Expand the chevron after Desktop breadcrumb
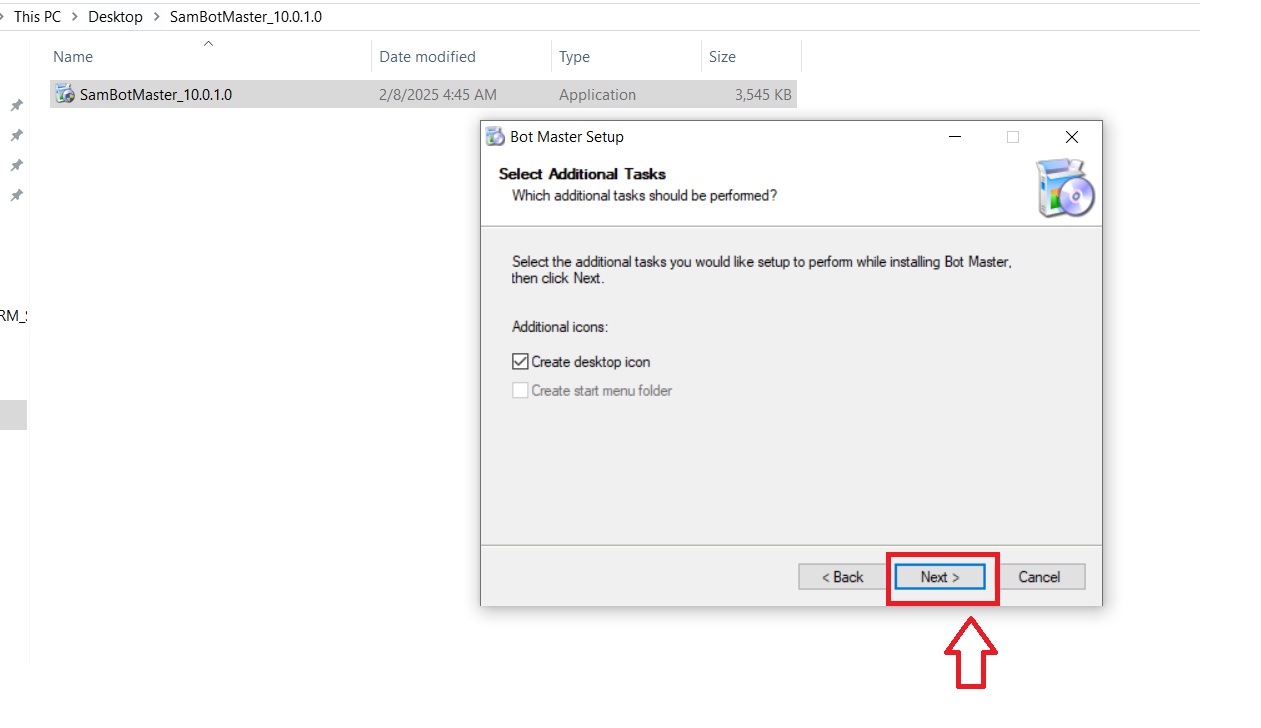Viewport: 1261px width, 728px height. tap(157, 17)
